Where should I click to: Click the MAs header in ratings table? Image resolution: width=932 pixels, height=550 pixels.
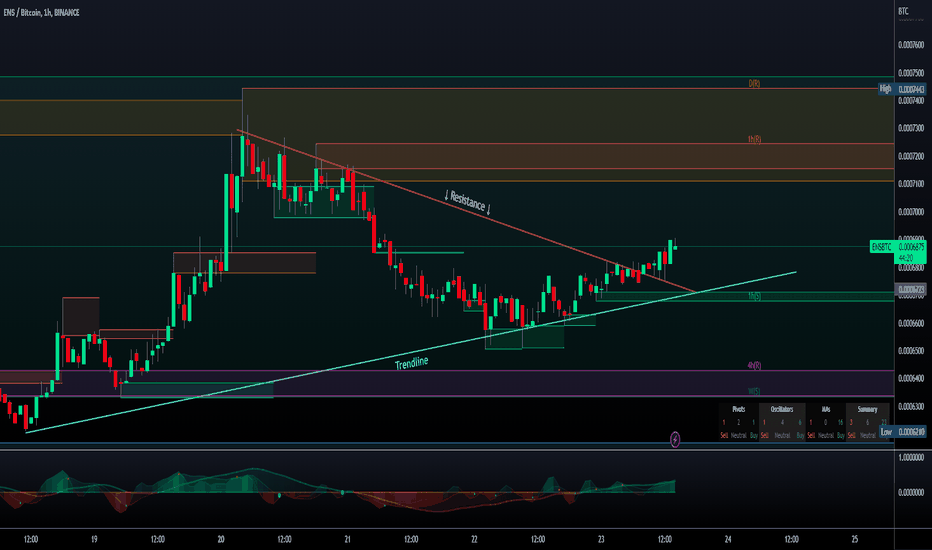(x=826, y=409)
